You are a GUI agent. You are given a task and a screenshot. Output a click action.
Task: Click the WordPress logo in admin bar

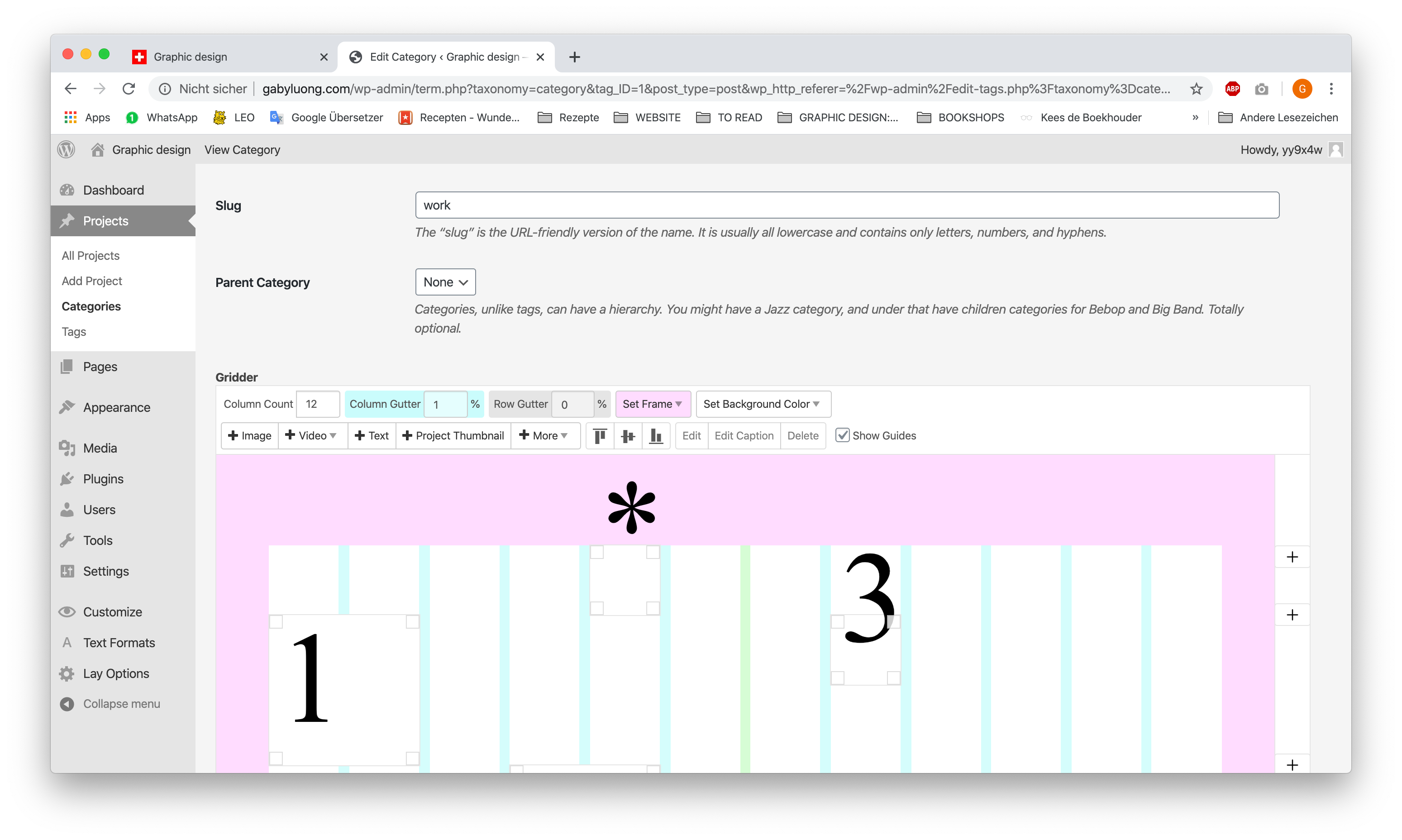point(66,149)
